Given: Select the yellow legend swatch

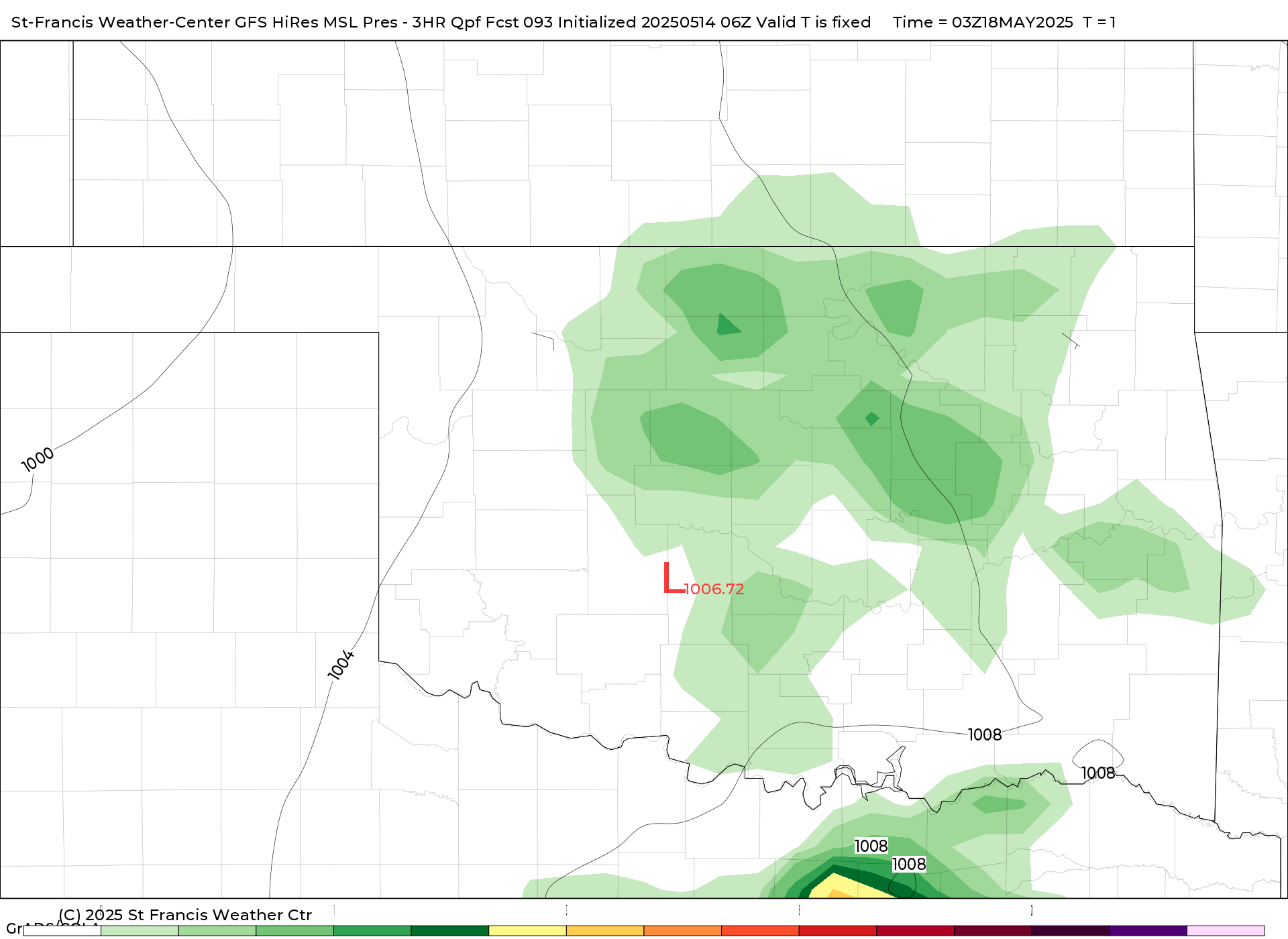Looking at the screenshot, I should coord(527,931).
